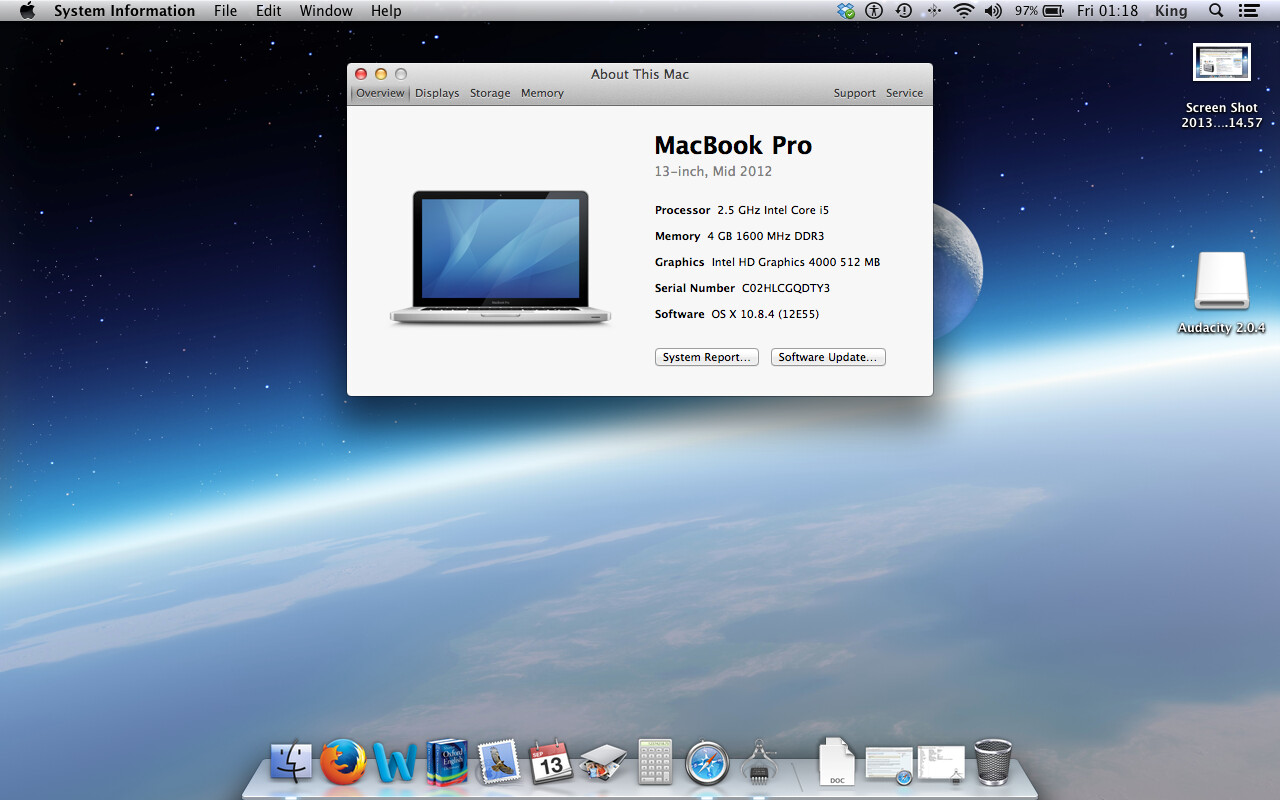Open the Service link

(904, 93)
